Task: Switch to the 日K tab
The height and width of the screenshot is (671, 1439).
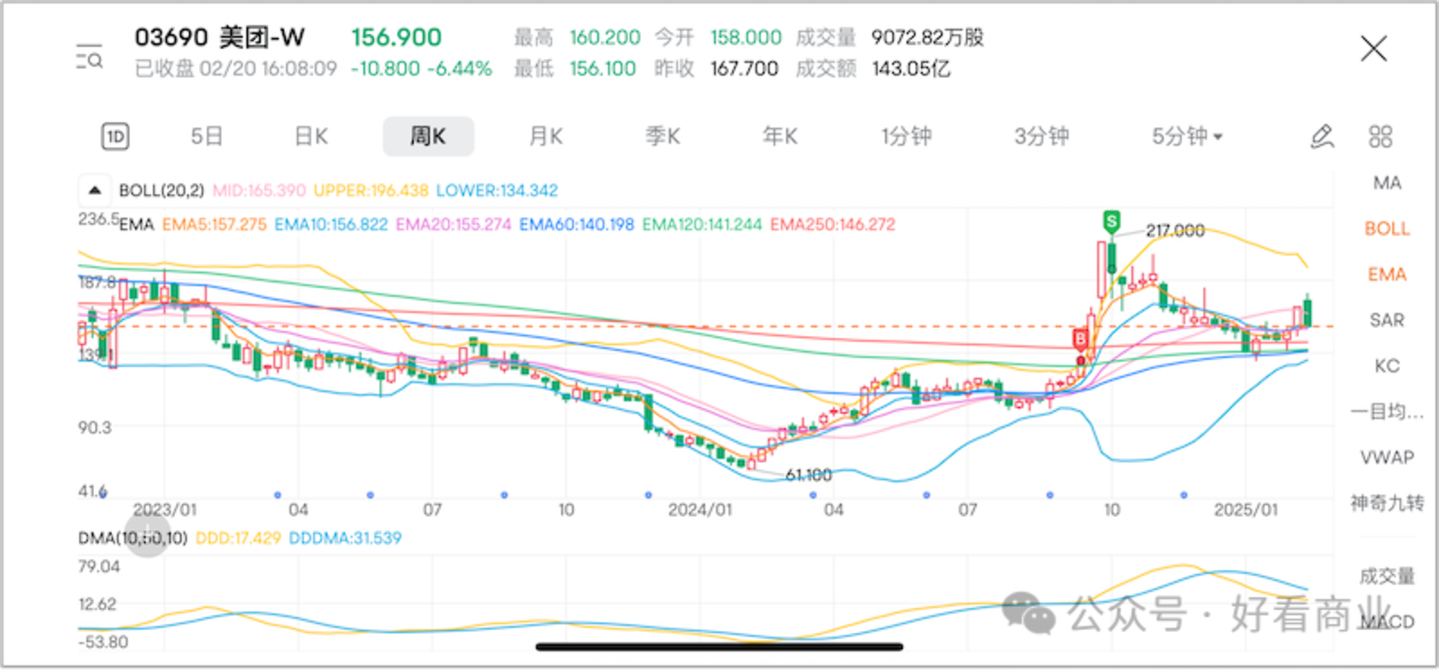Action: [311, 137]
